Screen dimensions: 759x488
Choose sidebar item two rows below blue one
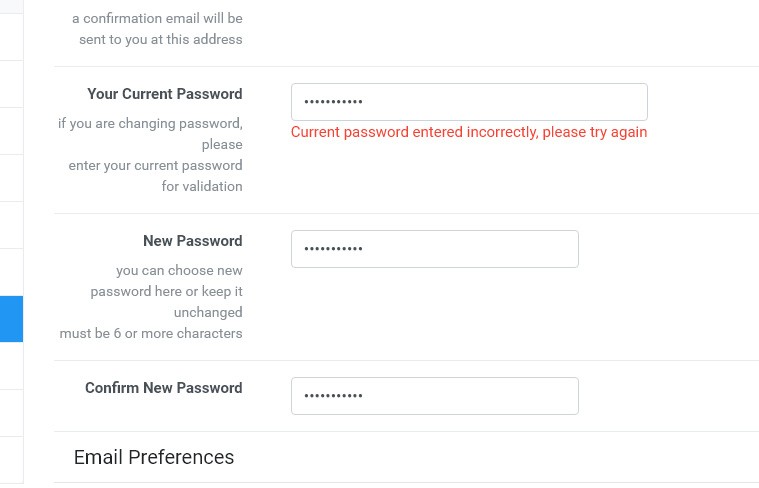[x=11, y=413]
